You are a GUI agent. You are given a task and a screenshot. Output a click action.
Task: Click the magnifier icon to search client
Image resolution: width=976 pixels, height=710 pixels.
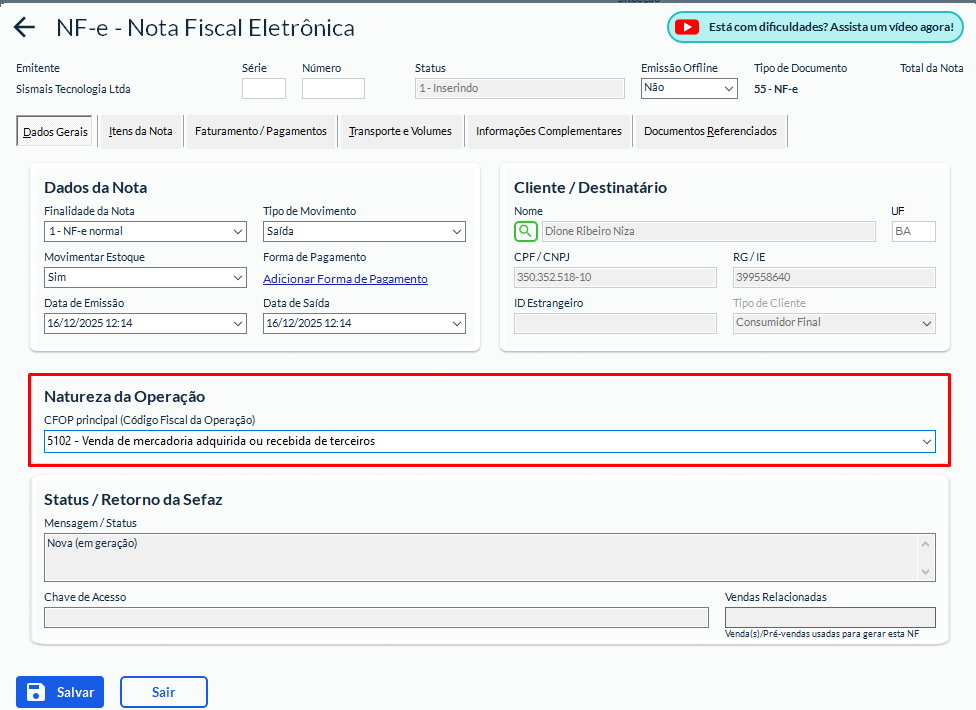point(526,232)
